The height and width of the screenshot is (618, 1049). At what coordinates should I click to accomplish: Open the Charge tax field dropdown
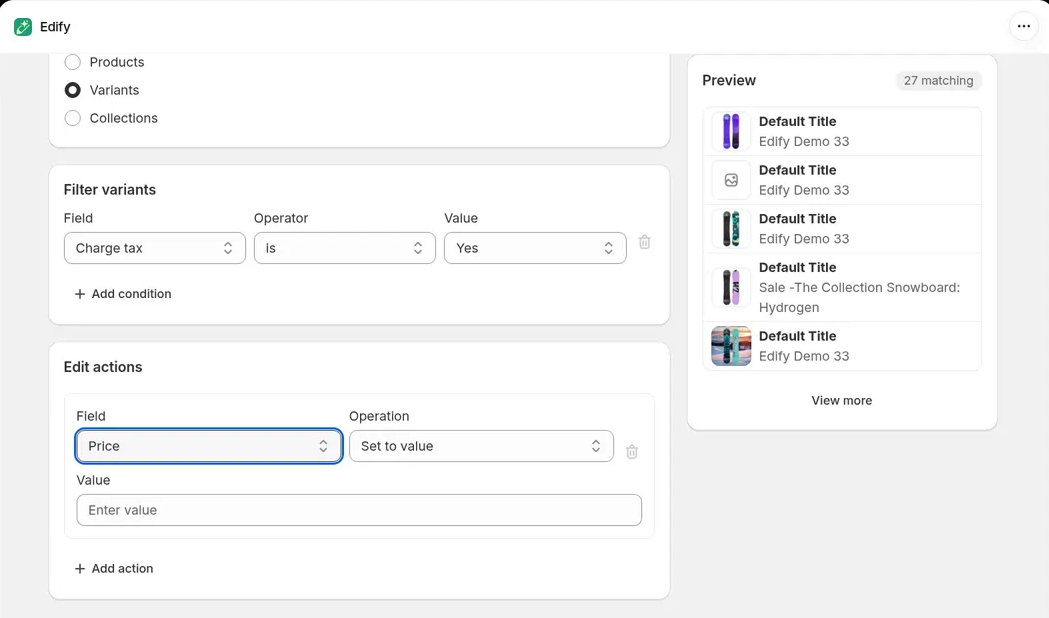pos(155,248)
